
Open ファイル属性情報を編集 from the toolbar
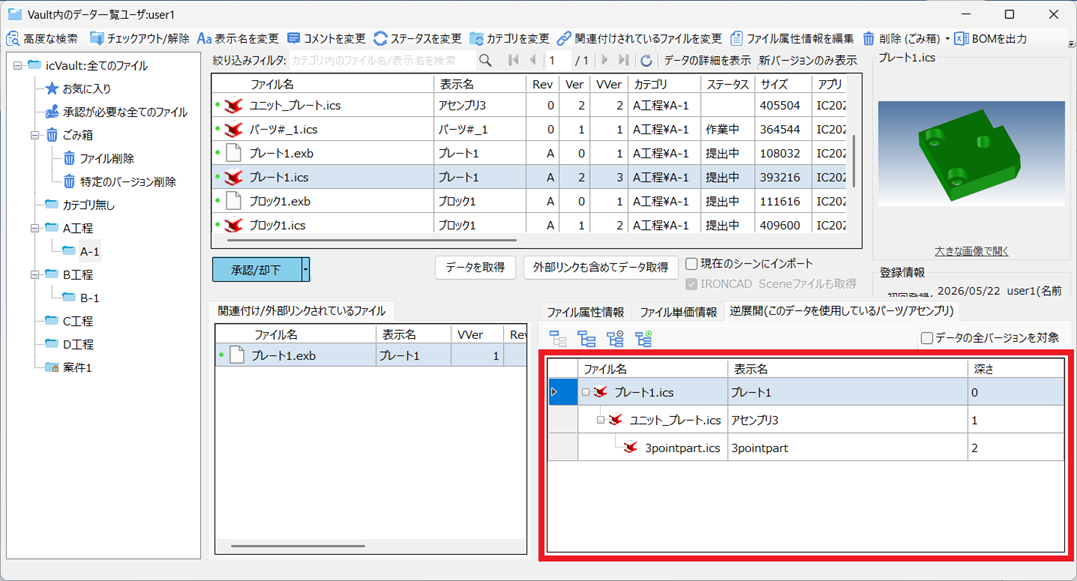(x=792, y=38)
